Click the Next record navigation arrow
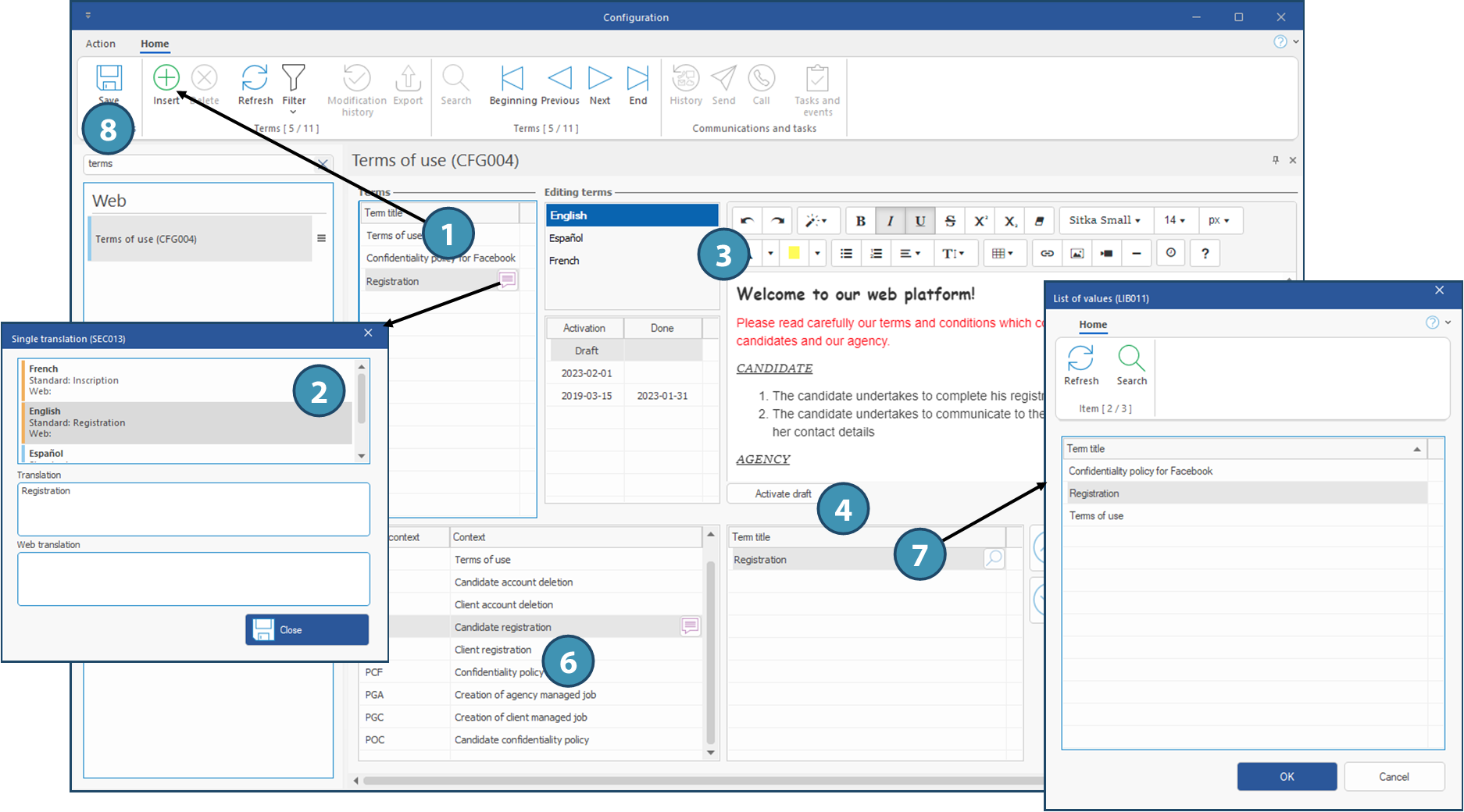Screen dimensions: 1464x812 pos(599,78)
